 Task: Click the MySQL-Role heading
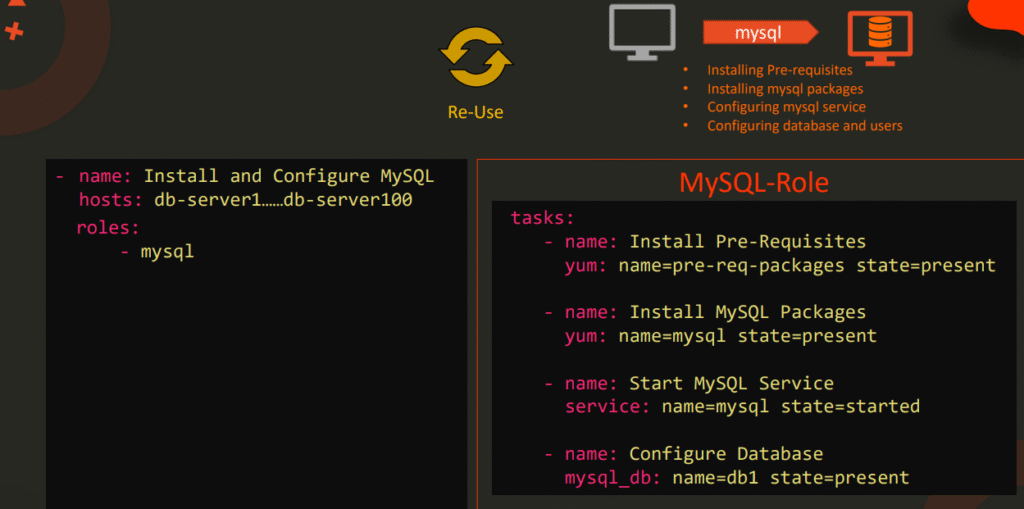pos(754,183)
